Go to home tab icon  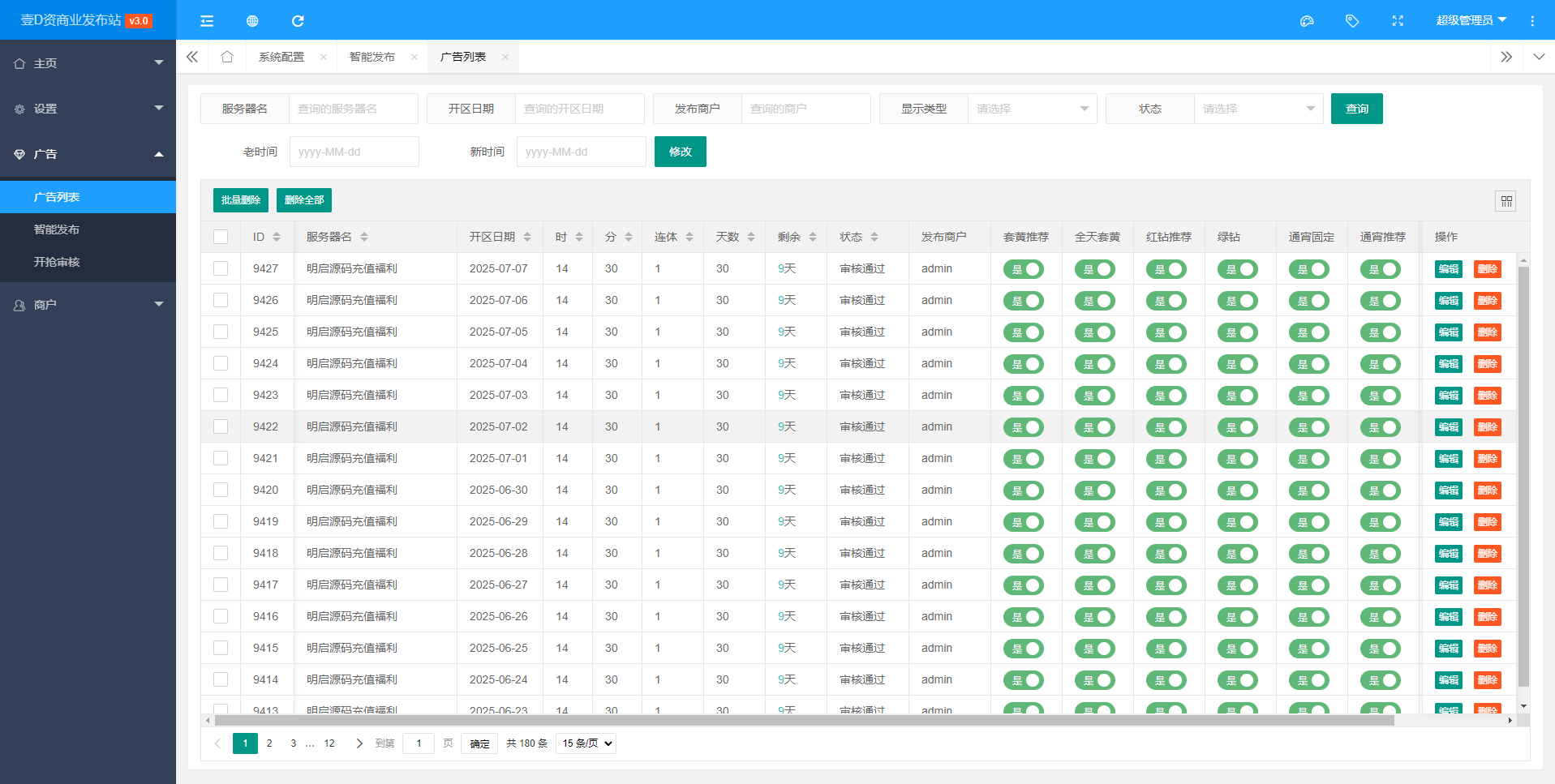(227, 57)
